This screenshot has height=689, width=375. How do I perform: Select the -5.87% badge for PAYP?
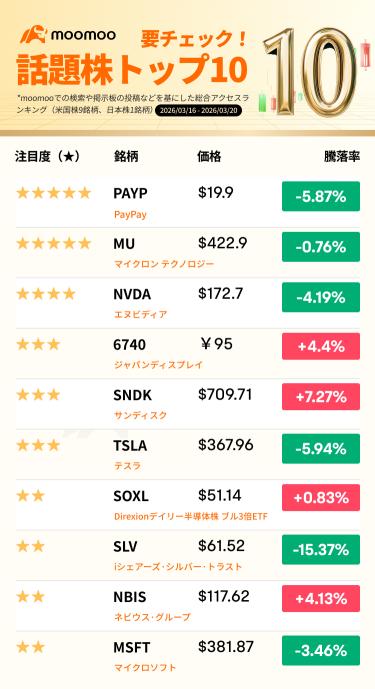click(x=321, y=196)
